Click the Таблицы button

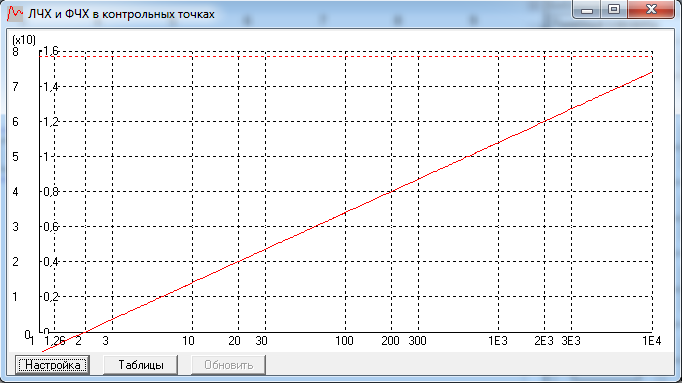coord(140,365)
